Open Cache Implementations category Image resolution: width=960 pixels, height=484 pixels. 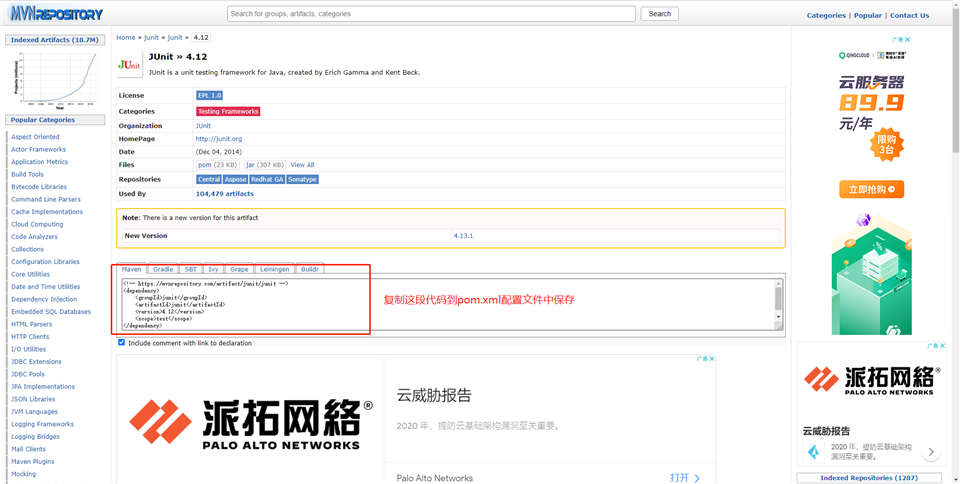(x=47, y=212)
